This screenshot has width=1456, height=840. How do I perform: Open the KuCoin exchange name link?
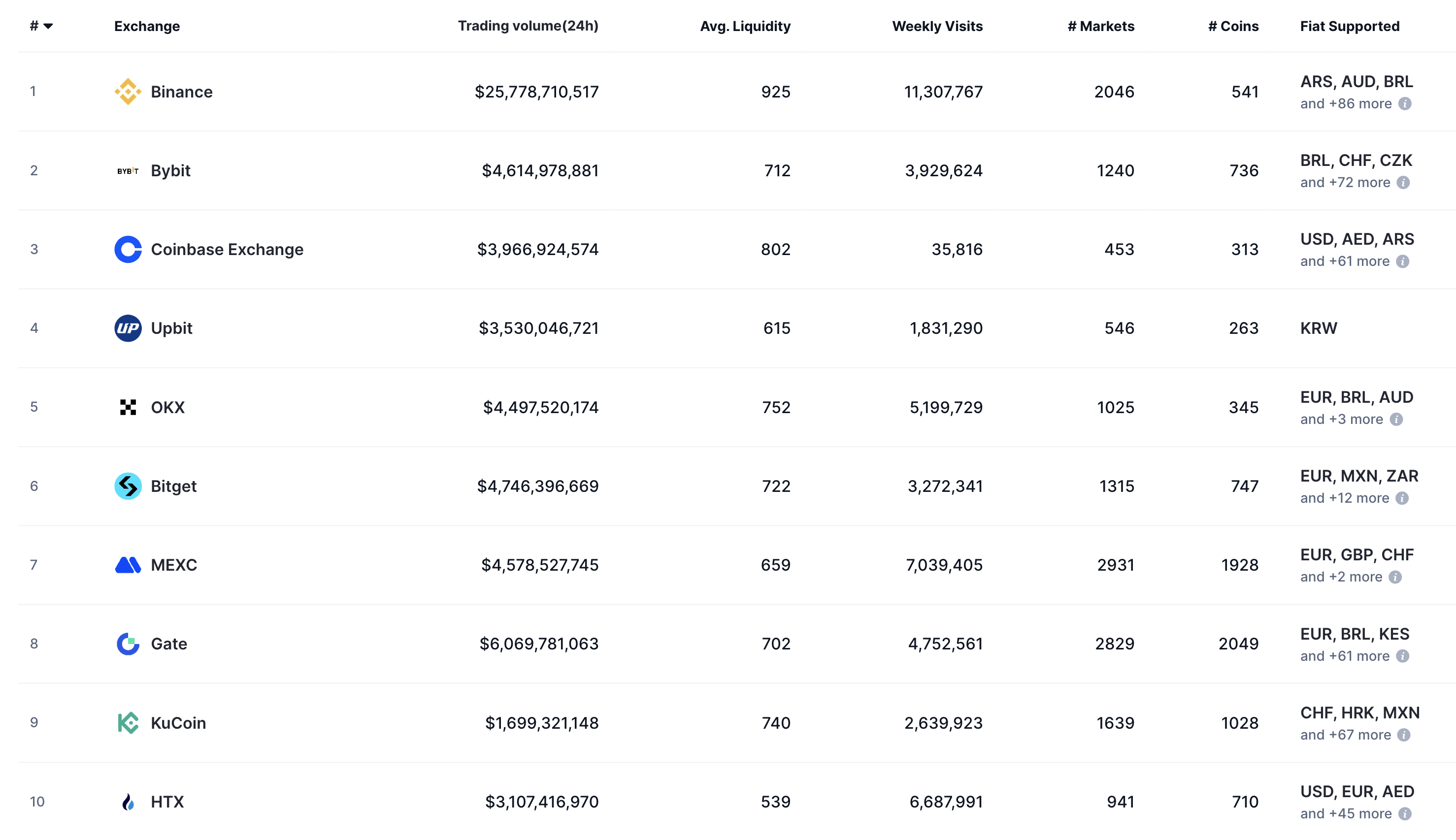pos(178,723)
